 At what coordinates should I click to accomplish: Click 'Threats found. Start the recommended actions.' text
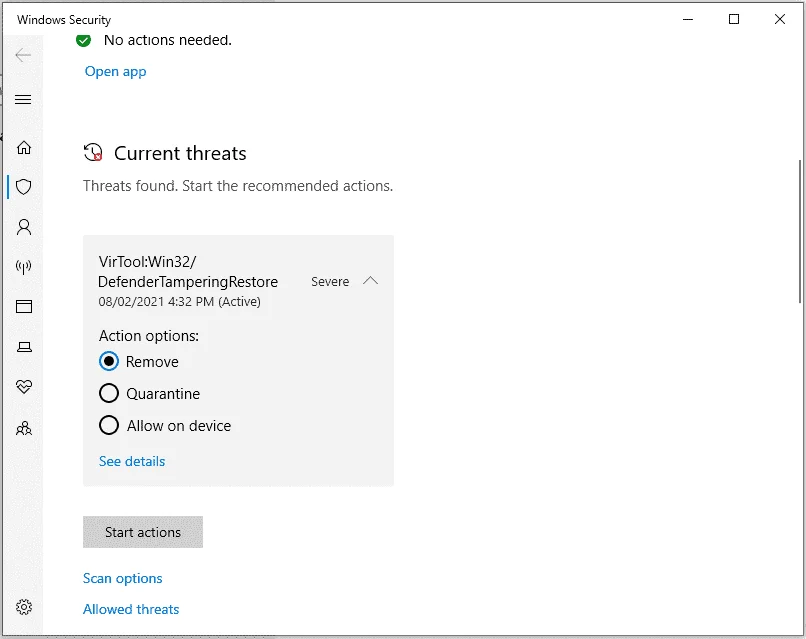238,186
